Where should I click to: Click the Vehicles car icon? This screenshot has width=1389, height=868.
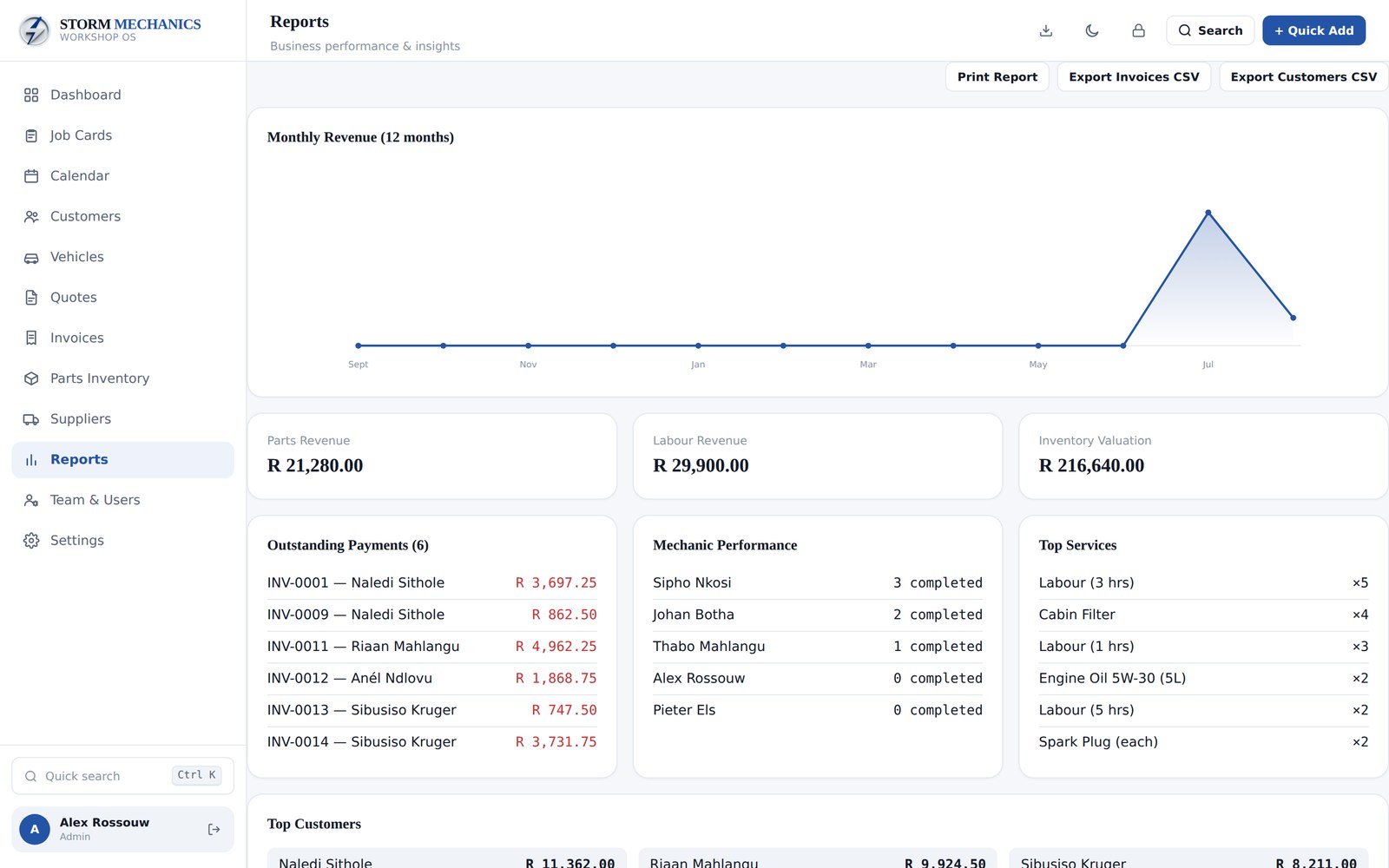click(31, 257)
